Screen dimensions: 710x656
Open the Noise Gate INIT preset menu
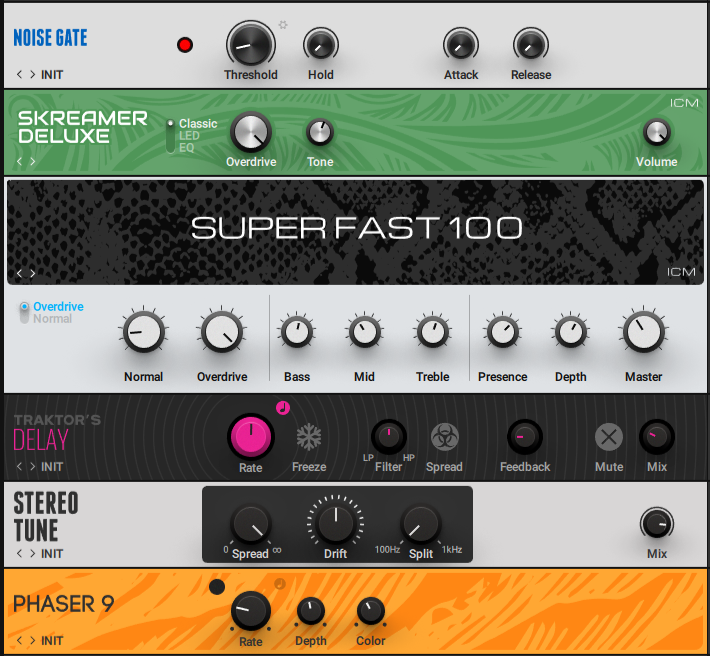click(x=52, y=75)
